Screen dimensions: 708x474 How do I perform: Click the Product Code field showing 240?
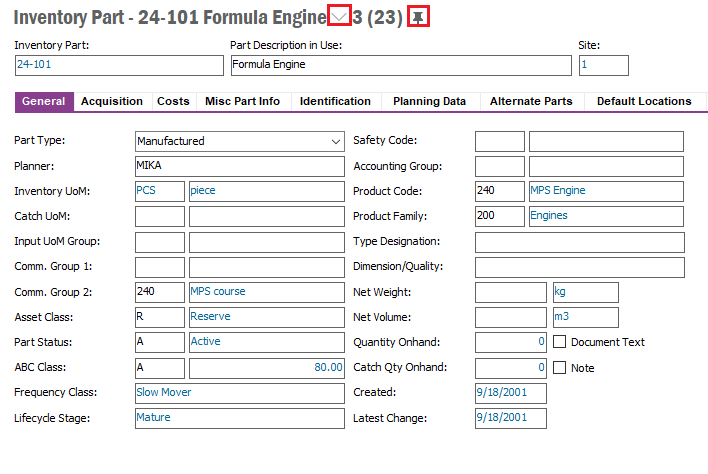(499, 191)
